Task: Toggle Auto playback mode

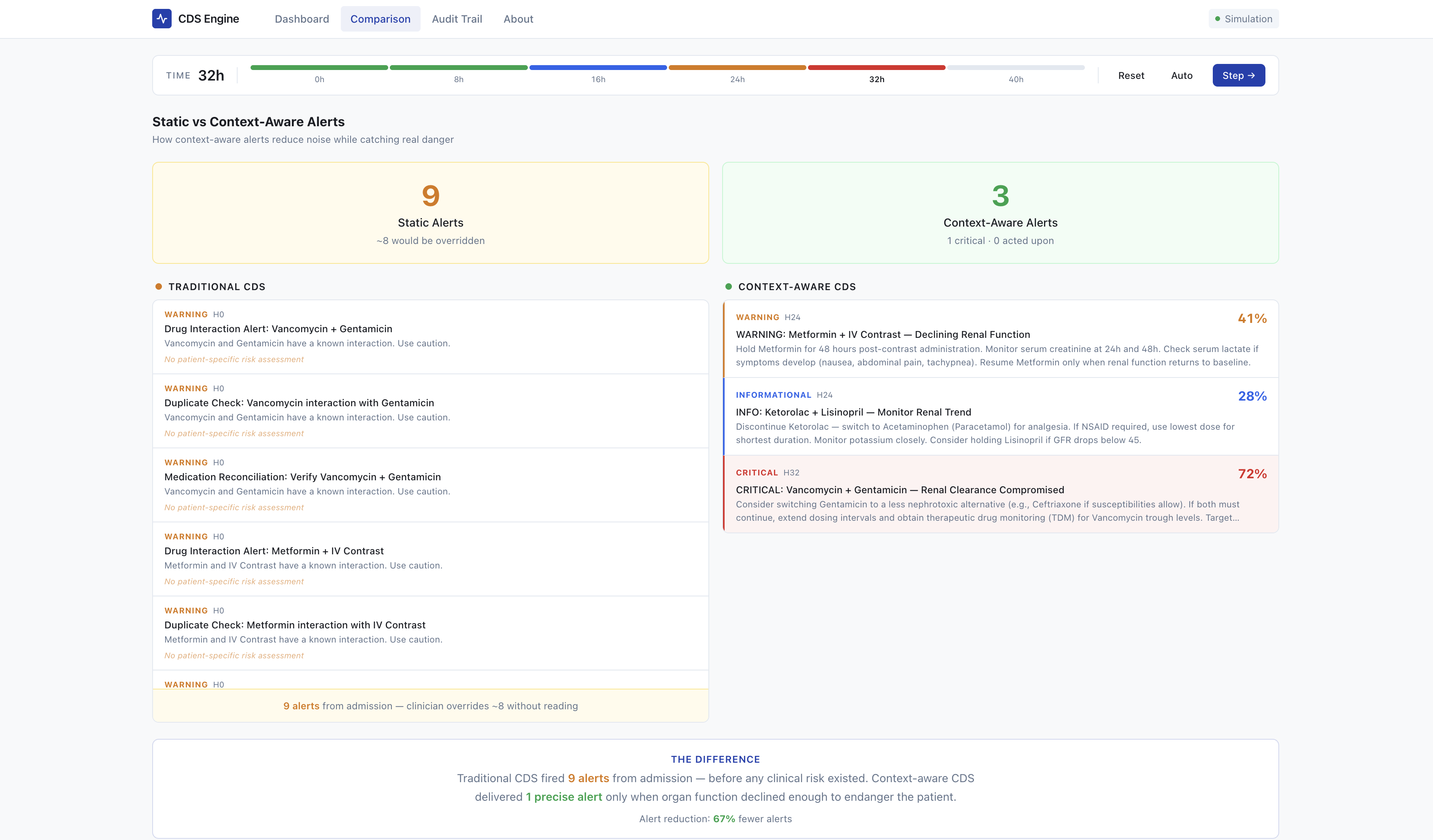Action: coord(1181,76)
